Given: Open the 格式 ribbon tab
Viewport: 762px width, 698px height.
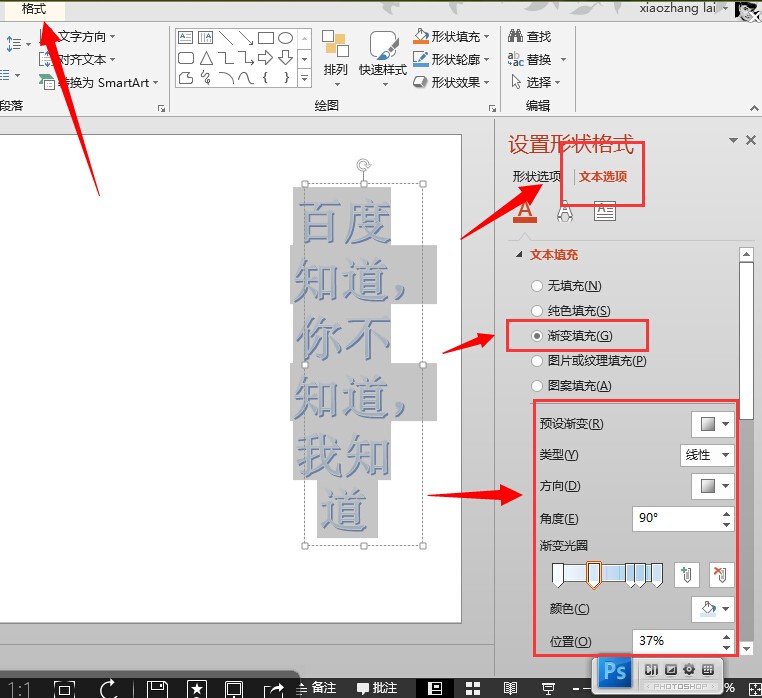Looking at the screenshot, I should 34,9.
